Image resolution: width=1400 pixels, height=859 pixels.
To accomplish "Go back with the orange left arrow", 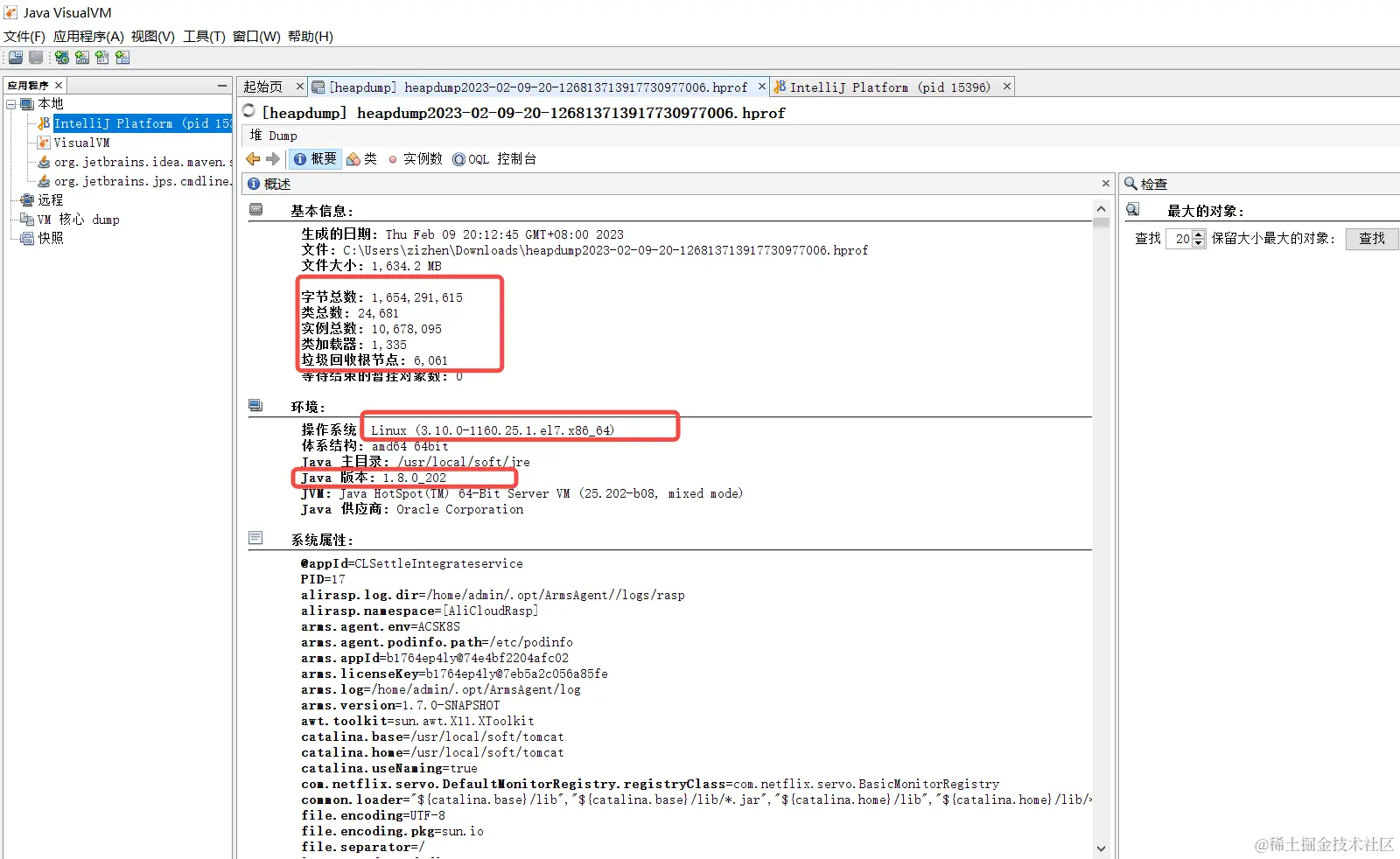I will pyautogui.click(x=253, y=159).
